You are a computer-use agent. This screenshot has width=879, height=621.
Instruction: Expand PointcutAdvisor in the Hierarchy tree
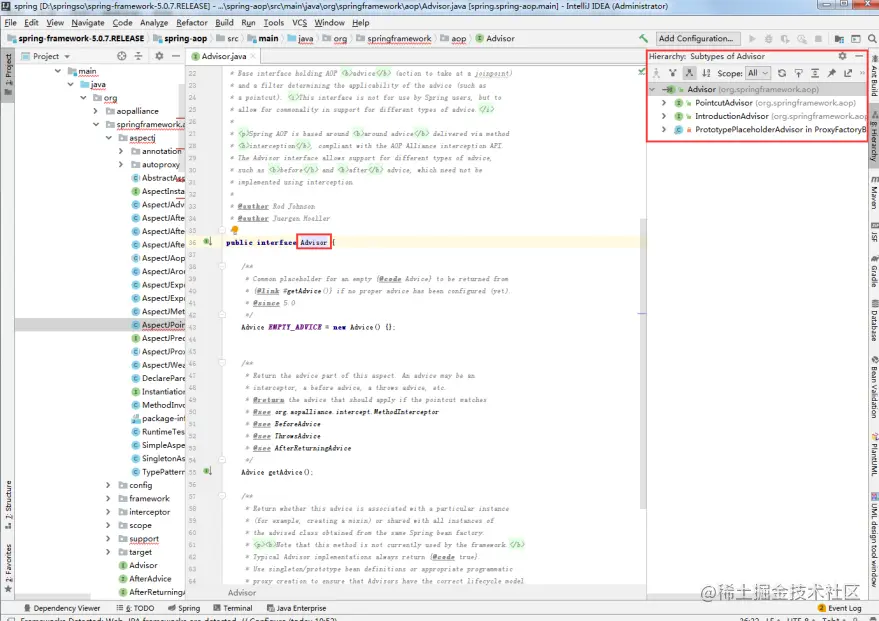point(664,103)
